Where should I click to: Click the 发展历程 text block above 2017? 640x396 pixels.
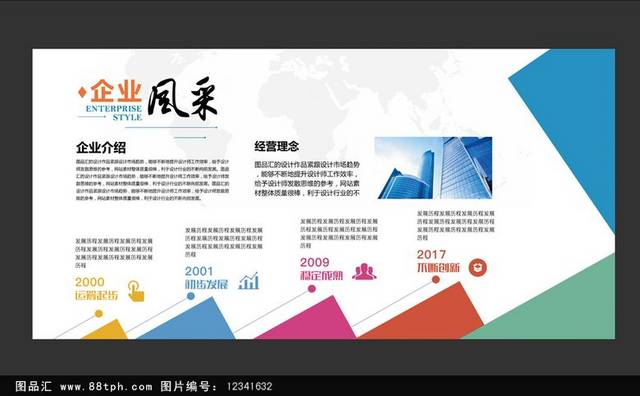click(456, 225)
